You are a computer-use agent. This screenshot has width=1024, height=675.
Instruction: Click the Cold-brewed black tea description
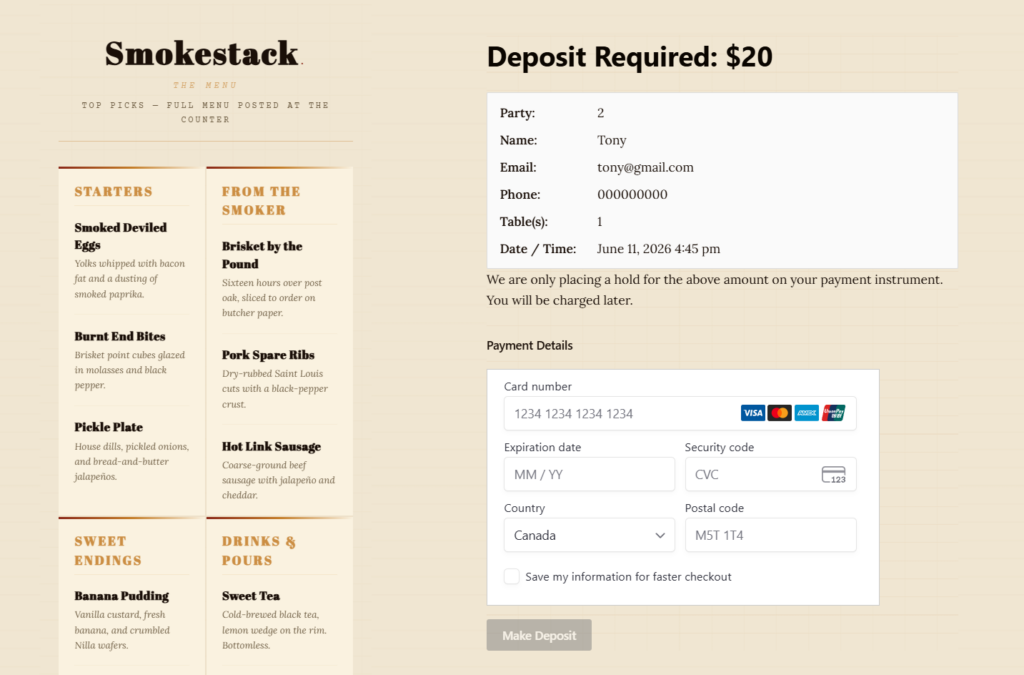click(274, 630)
